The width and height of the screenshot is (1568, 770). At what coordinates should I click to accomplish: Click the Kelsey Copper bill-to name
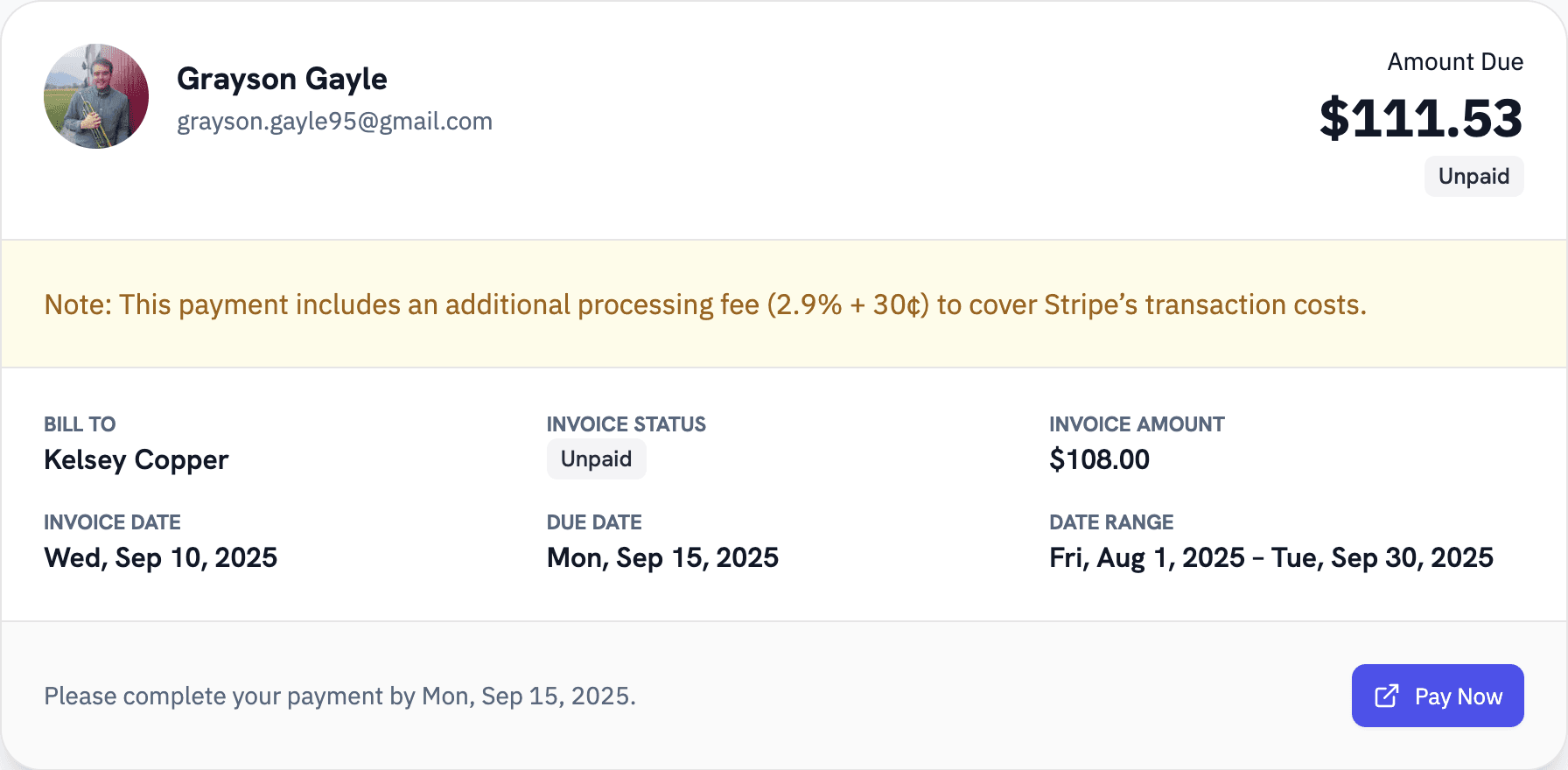point(136,460)
